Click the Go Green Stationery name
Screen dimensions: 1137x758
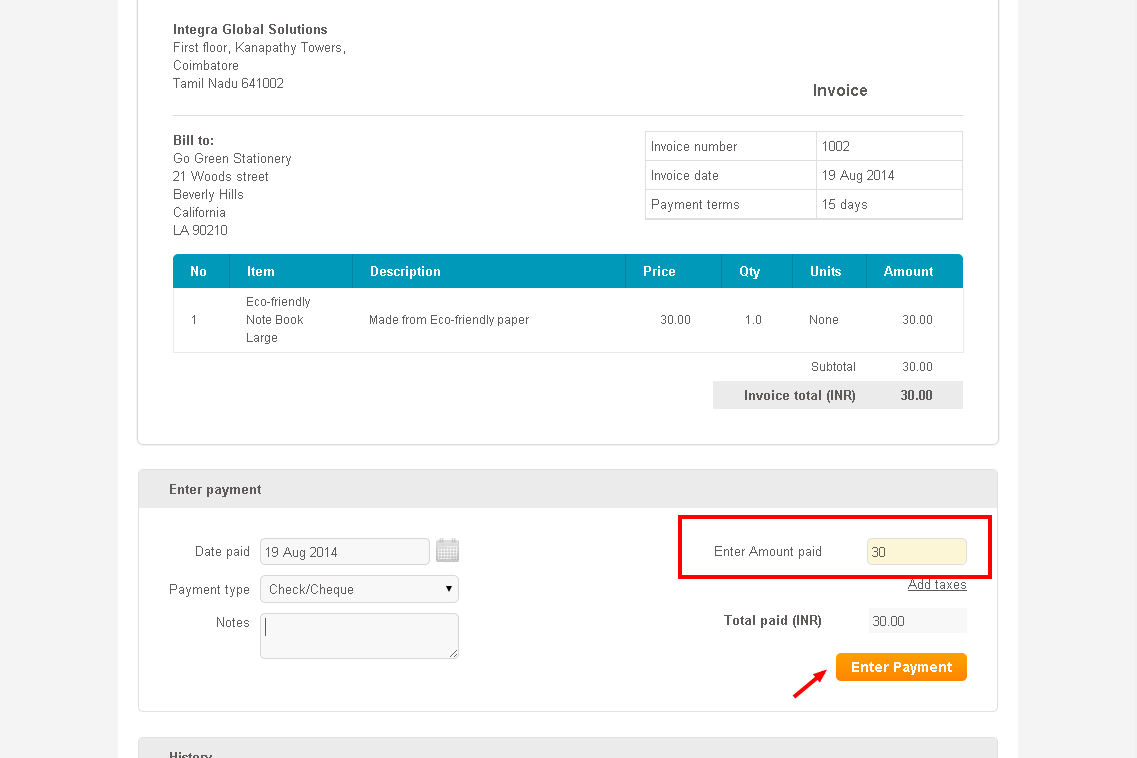point(232,158)
